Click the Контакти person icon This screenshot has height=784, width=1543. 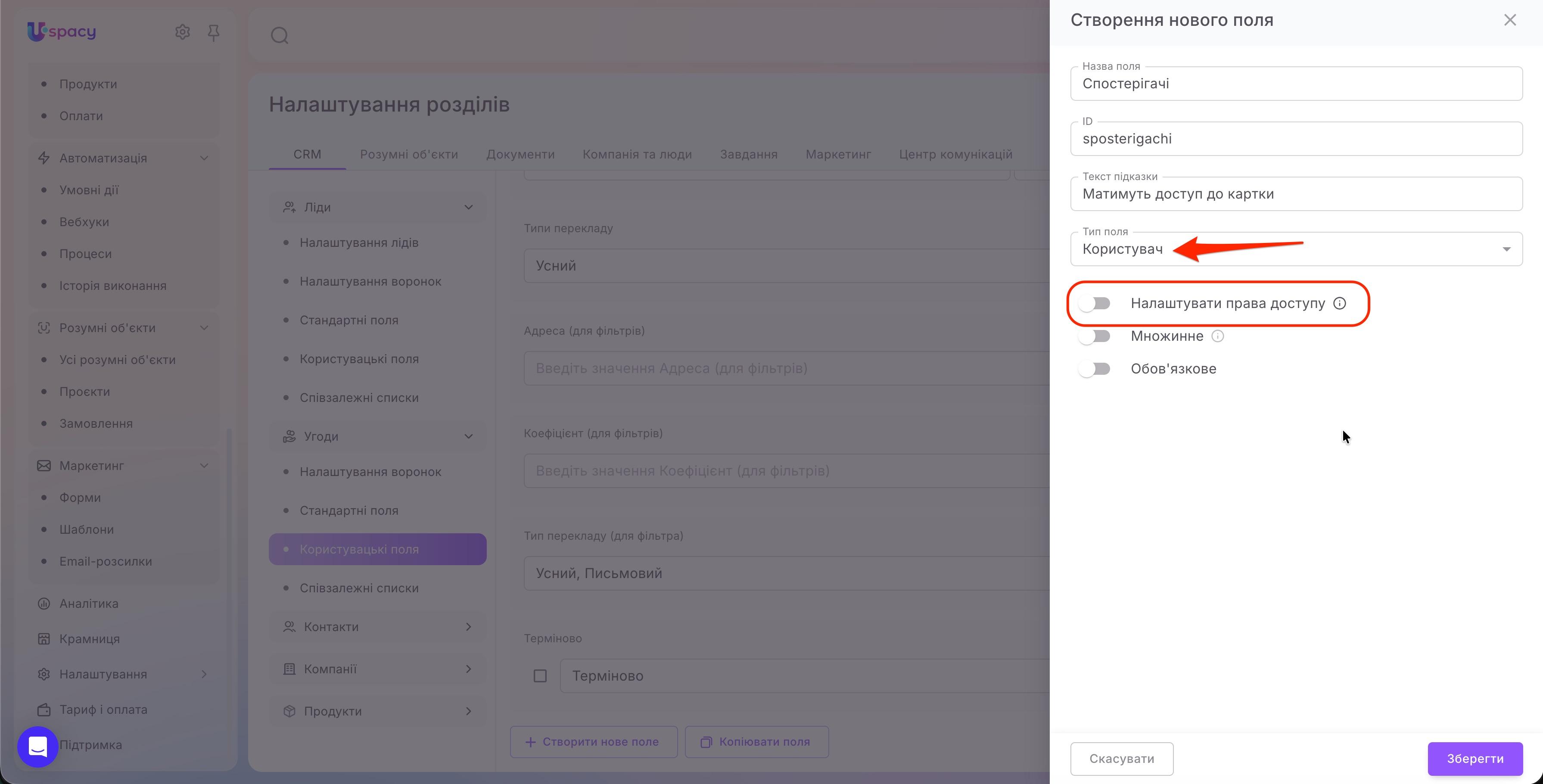(x=289, y=627)
